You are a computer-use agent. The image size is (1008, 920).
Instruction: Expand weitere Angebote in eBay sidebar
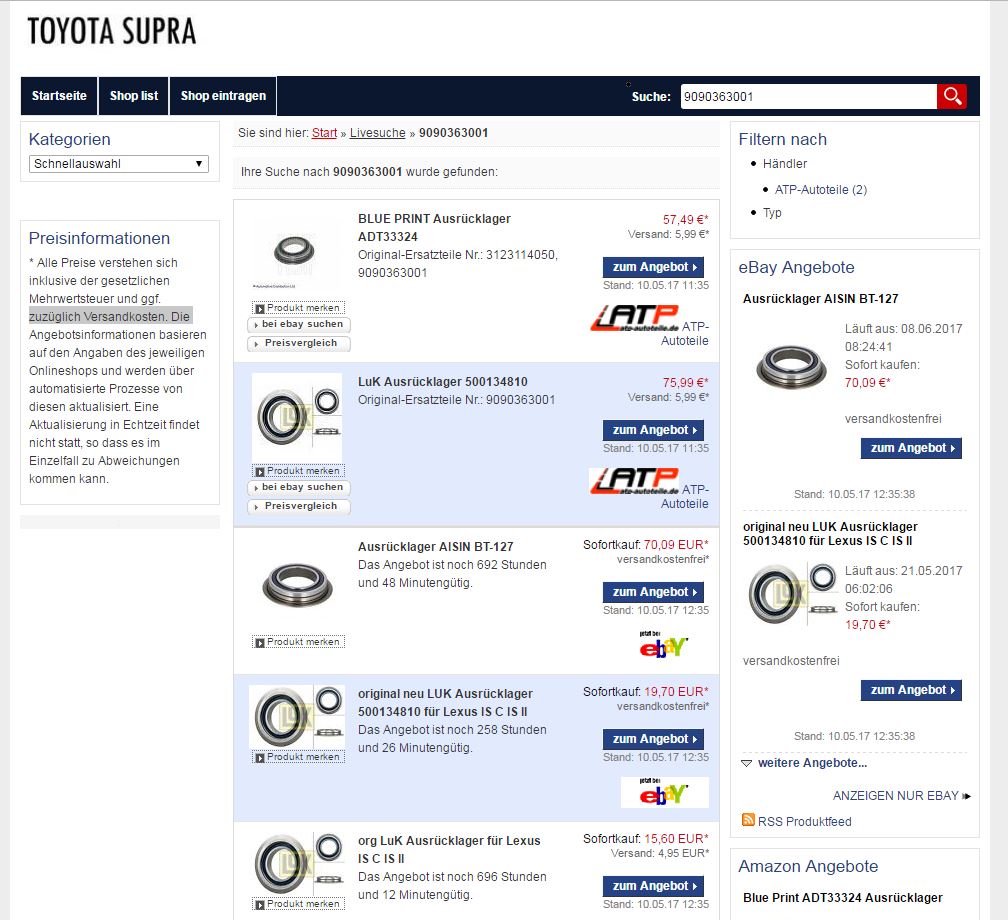coord(812,763)
